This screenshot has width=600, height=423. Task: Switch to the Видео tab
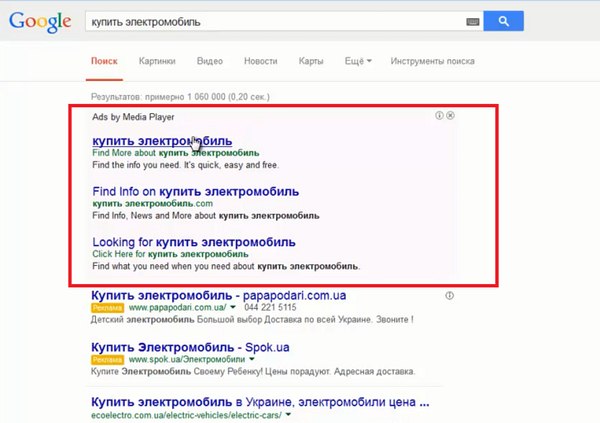(210, 61)
